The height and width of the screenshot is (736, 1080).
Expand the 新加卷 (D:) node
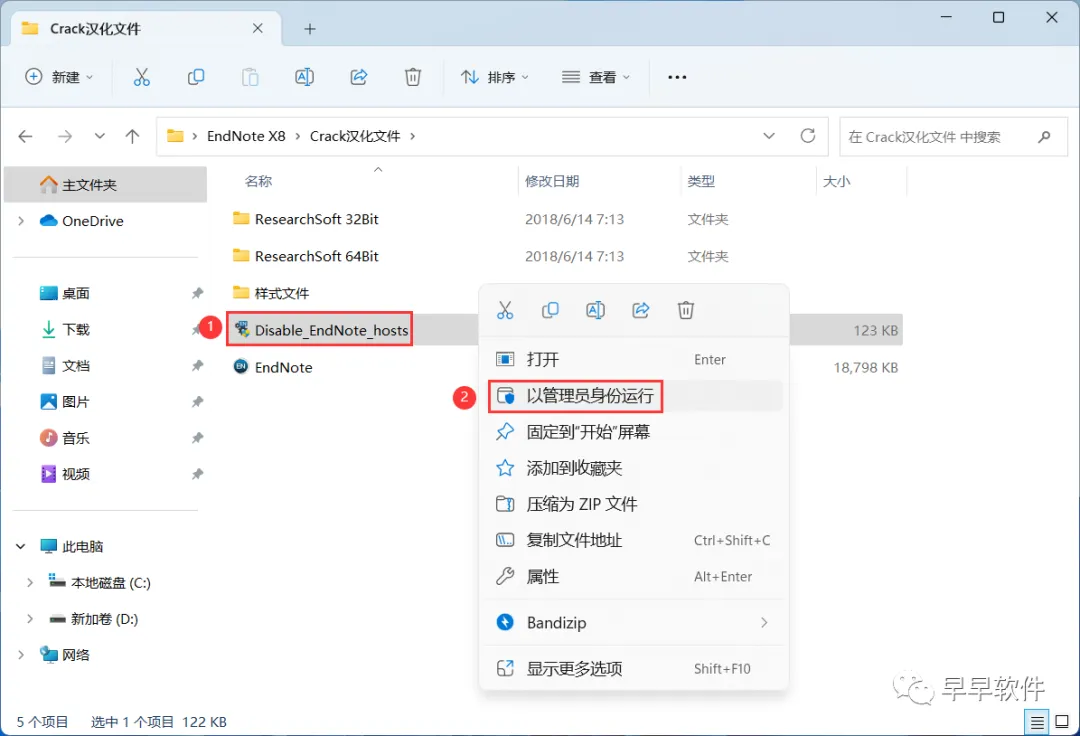click(x=30, y=619)
